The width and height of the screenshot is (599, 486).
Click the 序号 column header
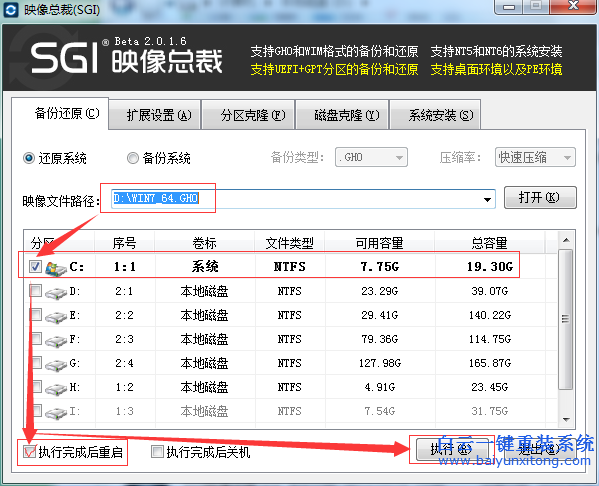click(x=125, y=243)
